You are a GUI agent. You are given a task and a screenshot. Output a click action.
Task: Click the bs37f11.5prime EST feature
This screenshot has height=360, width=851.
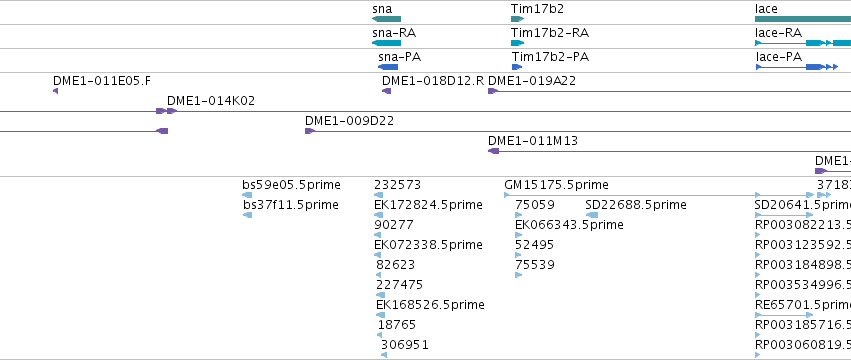pos(247,215)
